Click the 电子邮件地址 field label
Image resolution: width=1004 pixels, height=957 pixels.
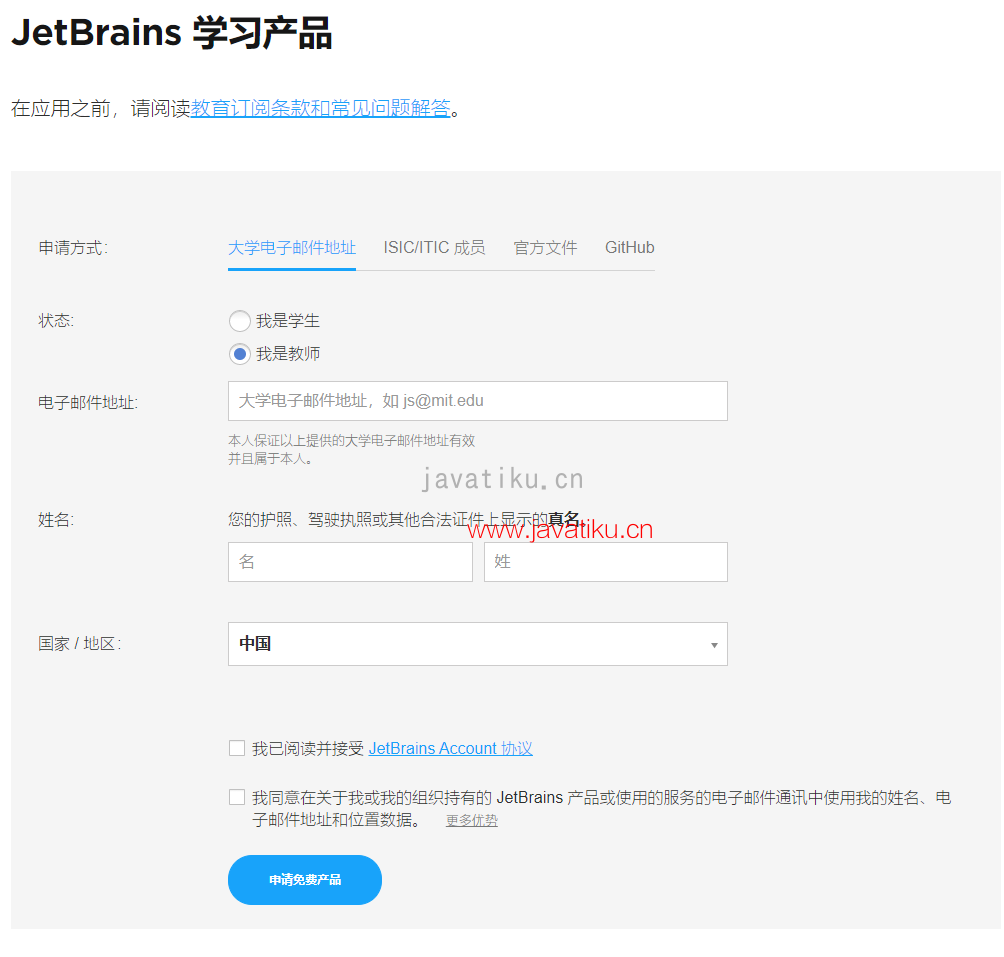click(88, 403)
